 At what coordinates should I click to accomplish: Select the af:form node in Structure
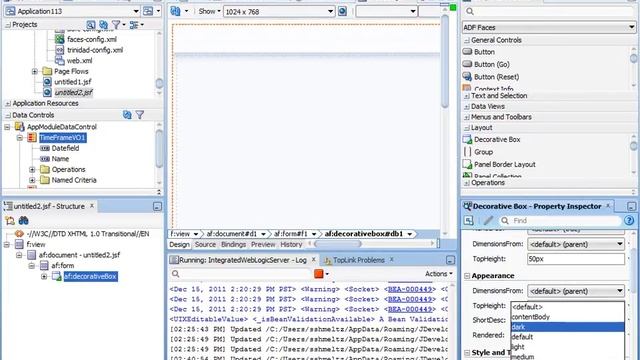pyautogui.click(x=62, y=266)
